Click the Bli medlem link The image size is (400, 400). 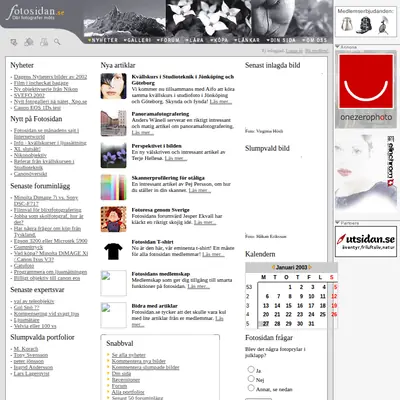(x=316, y=51)
